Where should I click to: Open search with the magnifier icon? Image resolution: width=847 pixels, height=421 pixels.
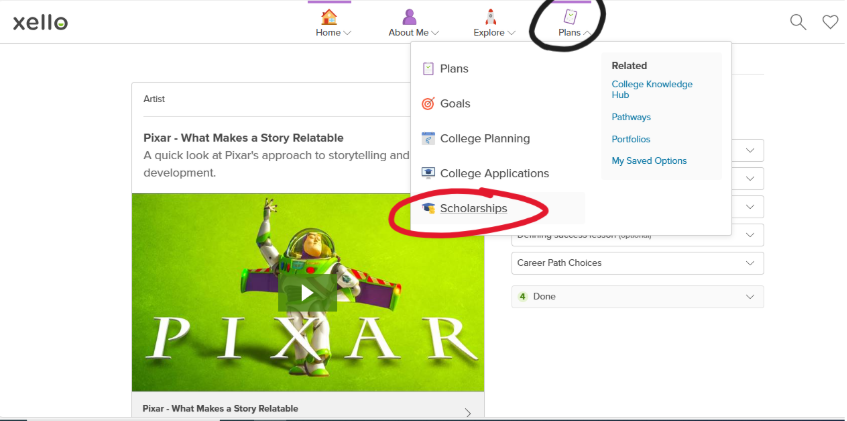797,22
